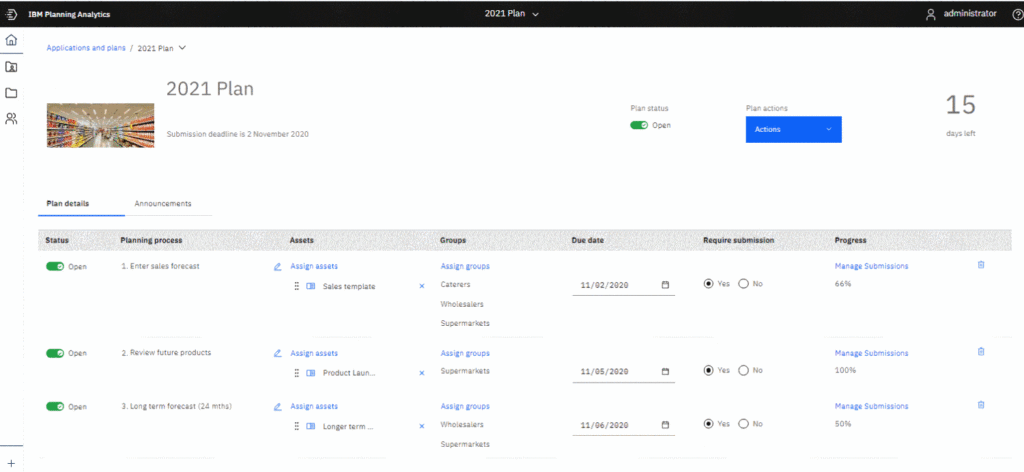
Task: Open calendar picker for 11/05/2020 due date
Action: pos(665,372)
